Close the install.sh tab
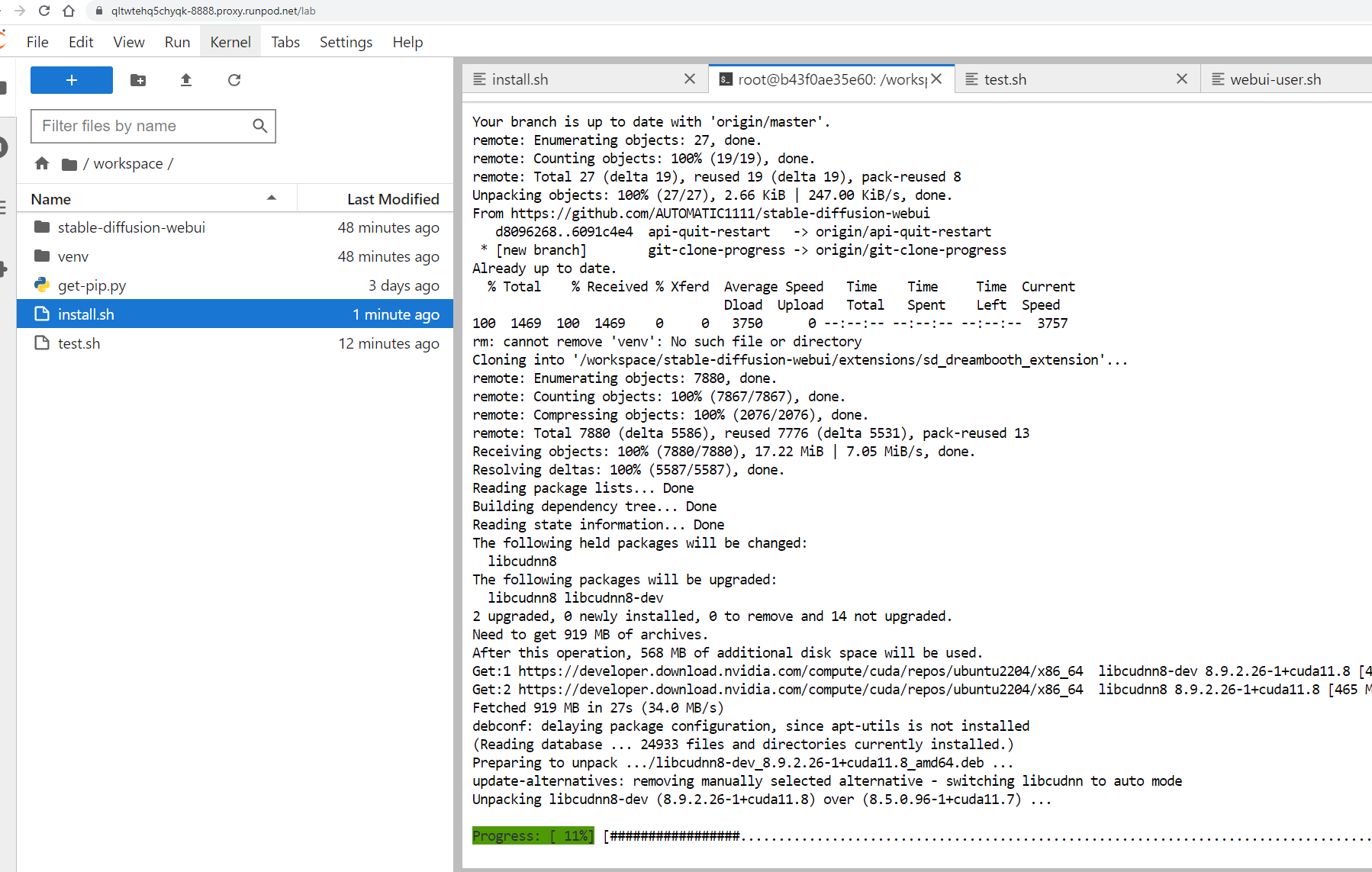Screen dimensions: 1372x872 pos(689,79)
